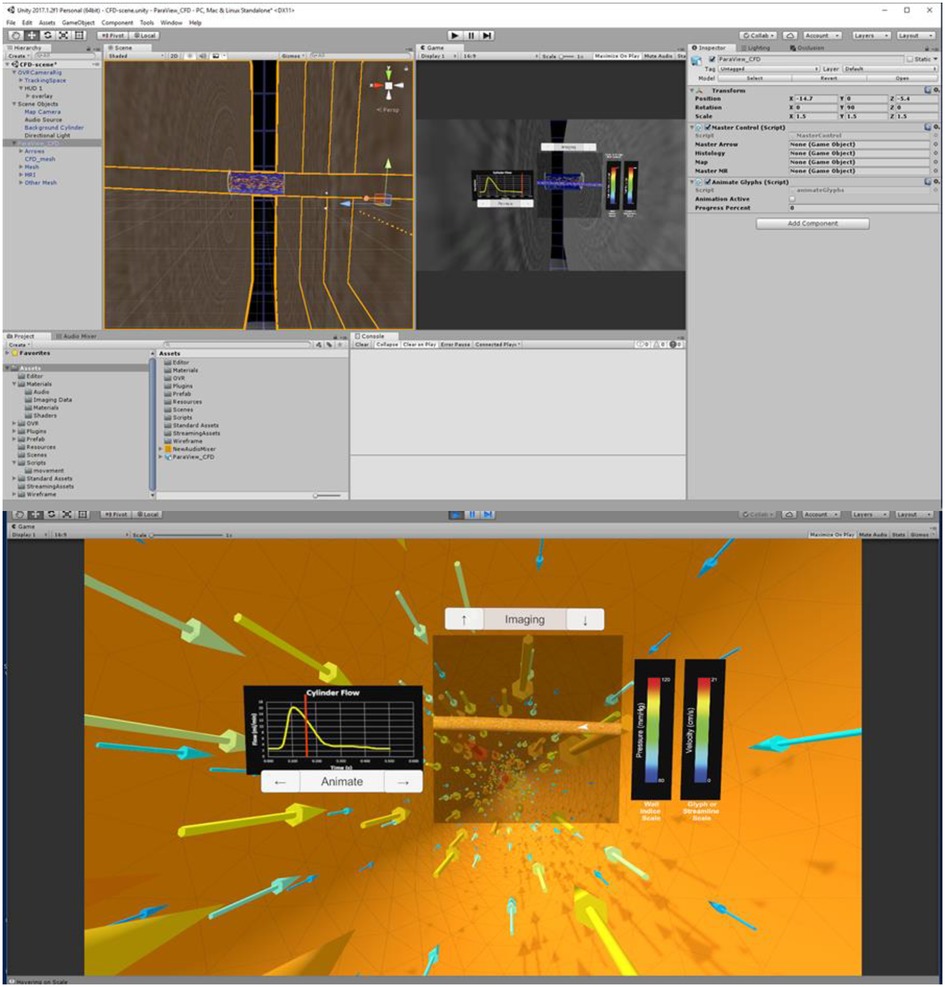
Task: Click the red X axis of orientation gizmo
Action: 376,85
